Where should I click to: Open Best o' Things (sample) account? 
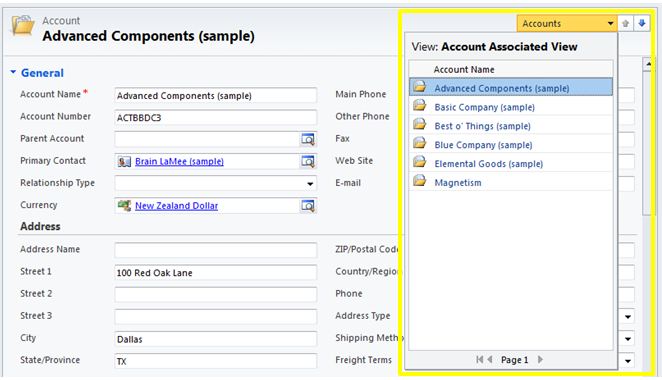[x=483, y=126]
